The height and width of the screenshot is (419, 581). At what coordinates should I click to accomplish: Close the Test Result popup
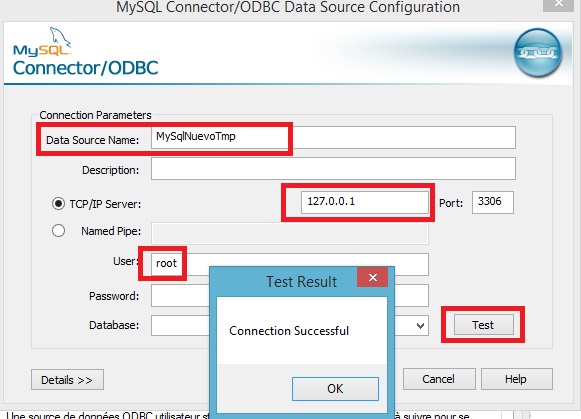coord(372,277)
